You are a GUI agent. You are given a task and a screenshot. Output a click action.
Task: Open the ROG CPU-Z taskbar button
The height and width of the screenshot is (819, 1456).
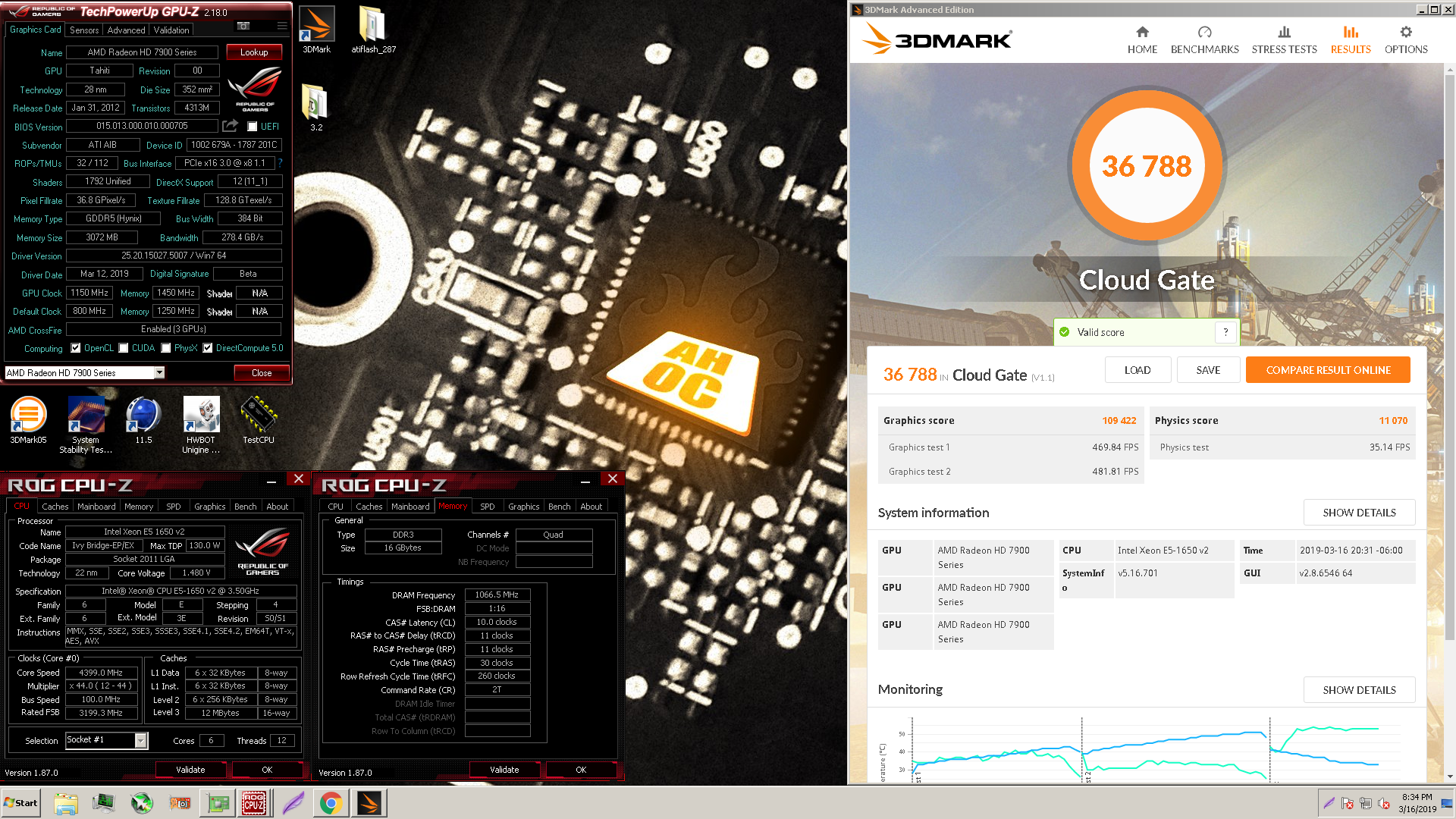[x=254, y=803]
